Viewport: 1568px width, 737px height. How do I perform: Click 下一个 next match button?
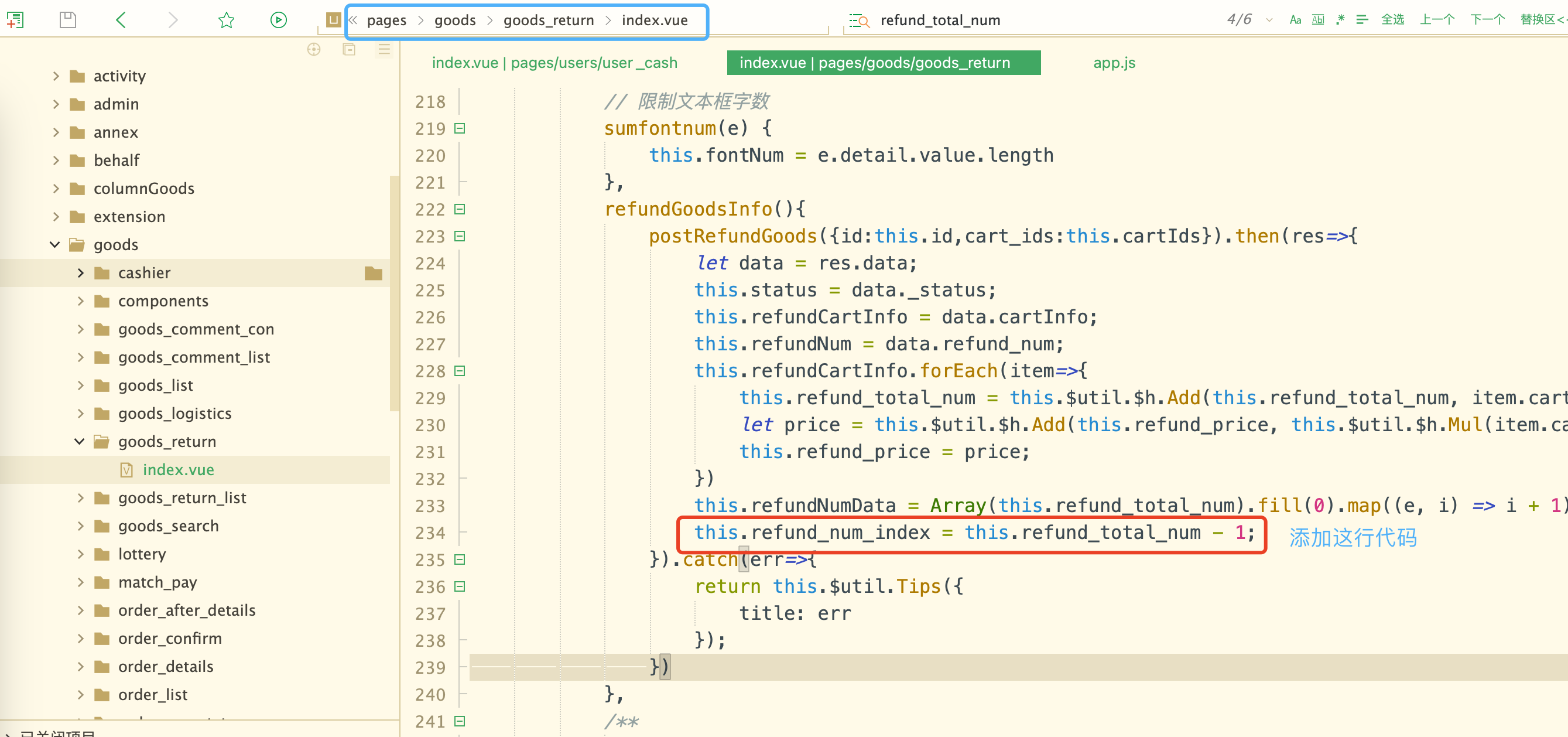point(1487,20)
